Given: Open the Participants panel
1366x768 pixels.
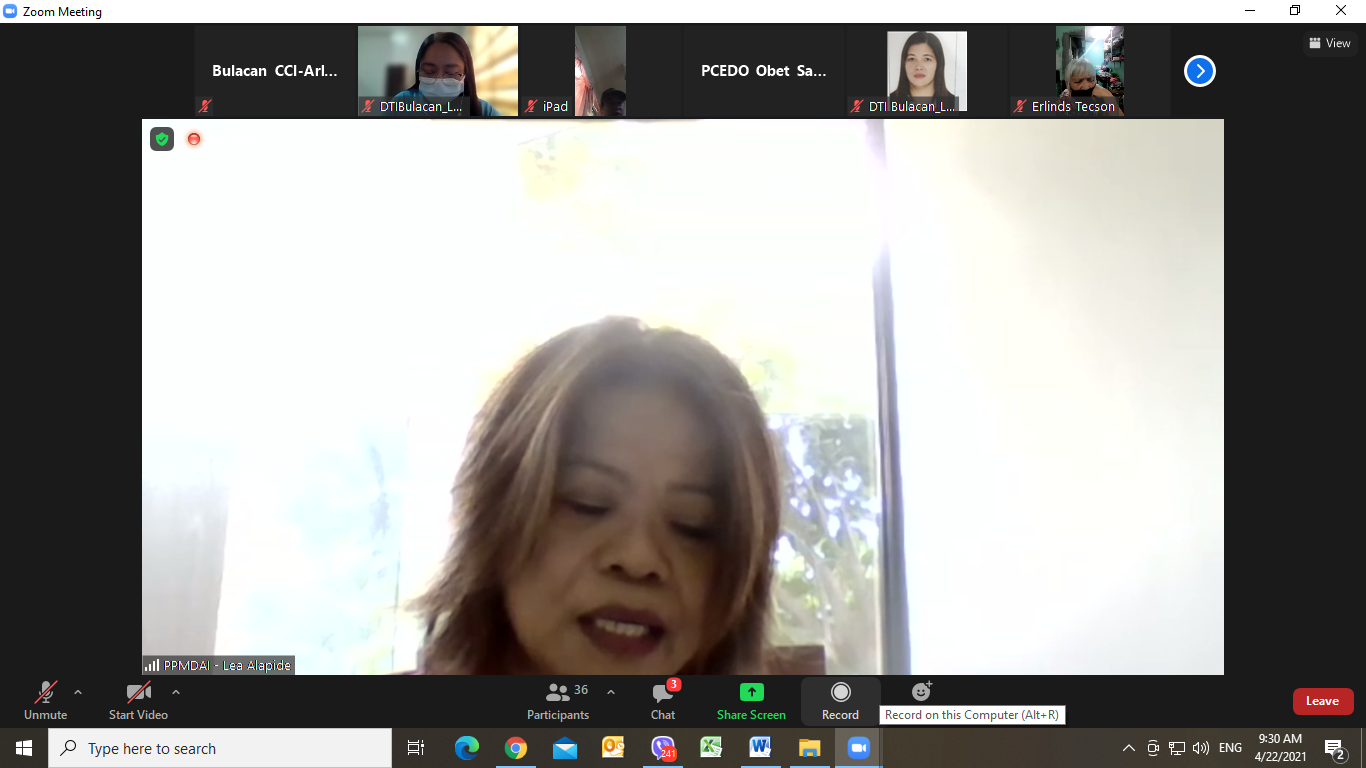Looking at the screenshot, I should click(558, 700).
